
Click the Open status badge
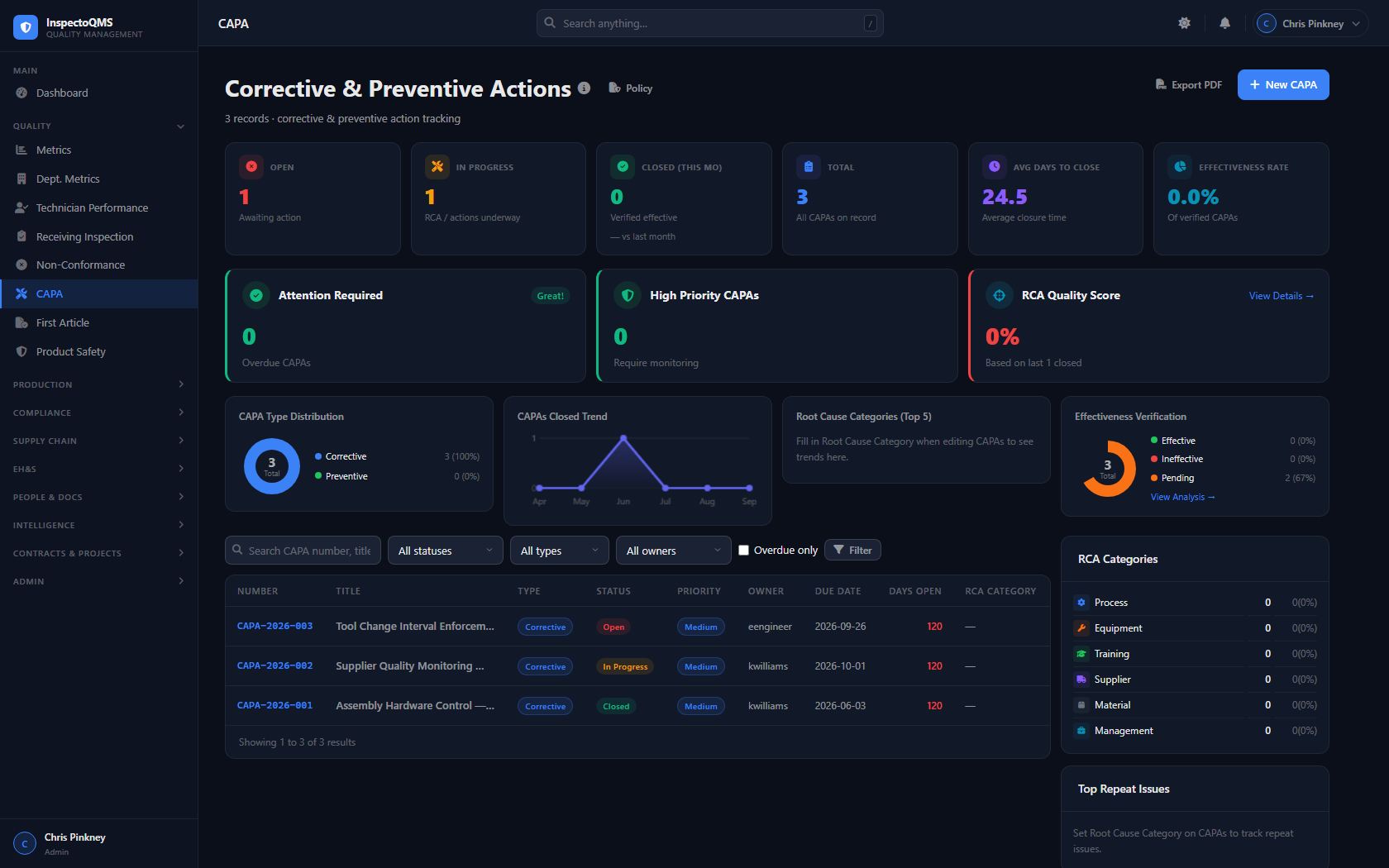click(x=613, y=627)
